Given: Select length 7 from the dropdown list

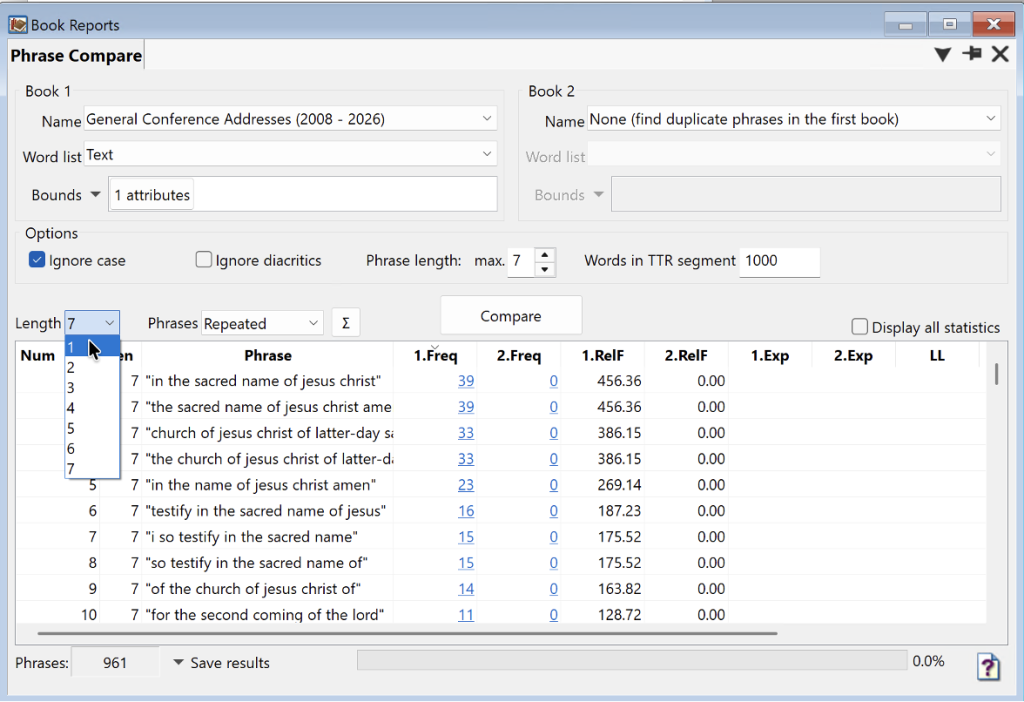Looking at the screenshot, I should (x=92, y=468).
